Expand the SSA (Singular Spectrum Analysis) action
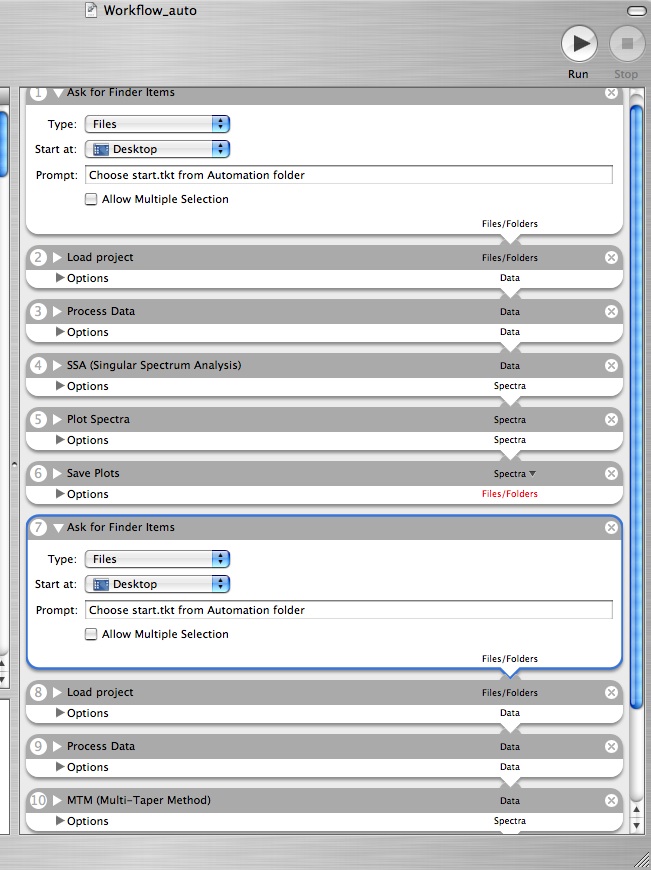Image resolution: width=651 pixels, height=870 pixels. click(57, 365)
